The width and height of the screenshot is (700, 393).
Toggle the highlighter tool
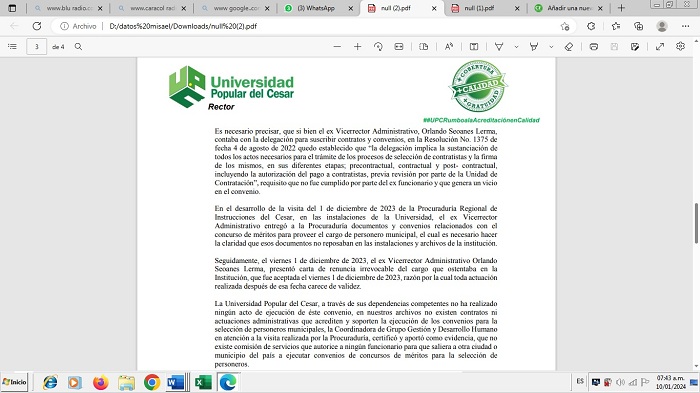[534, 46]
